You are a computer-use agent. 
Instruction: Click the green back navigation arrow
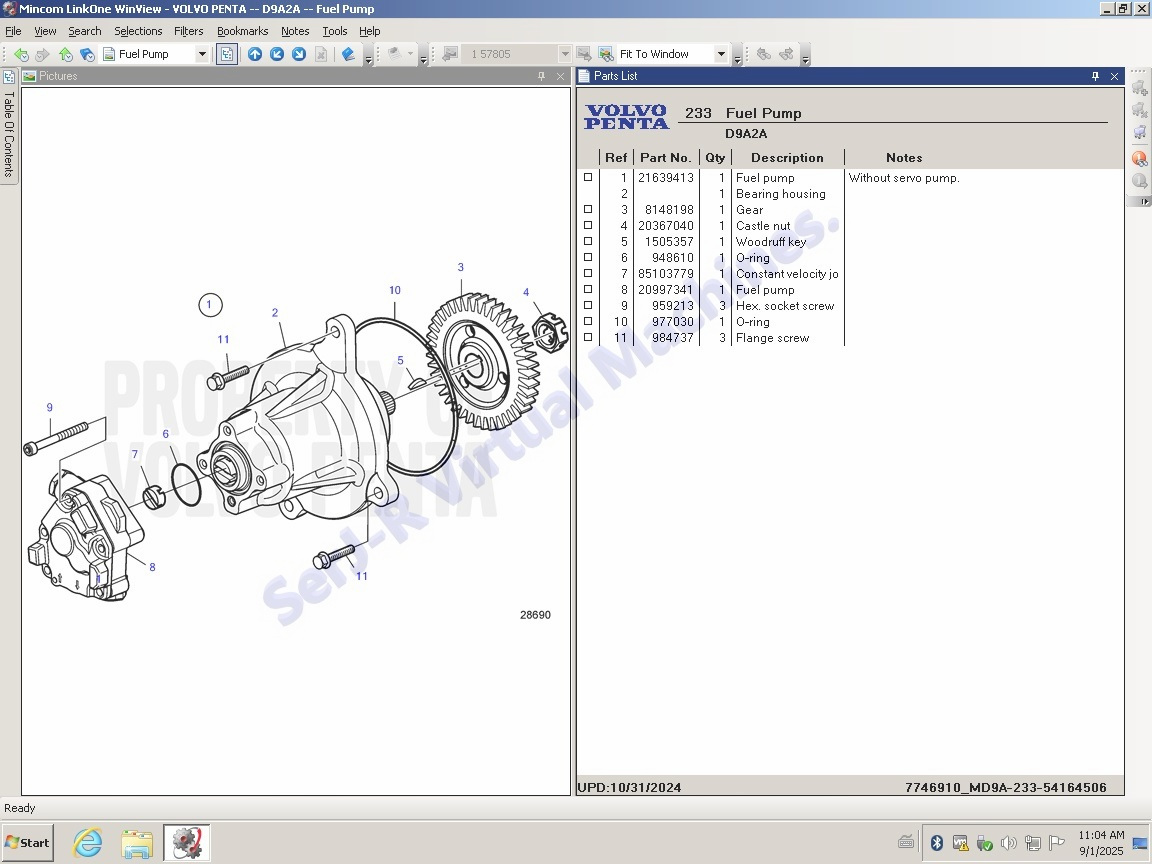(x=21, y=55)
